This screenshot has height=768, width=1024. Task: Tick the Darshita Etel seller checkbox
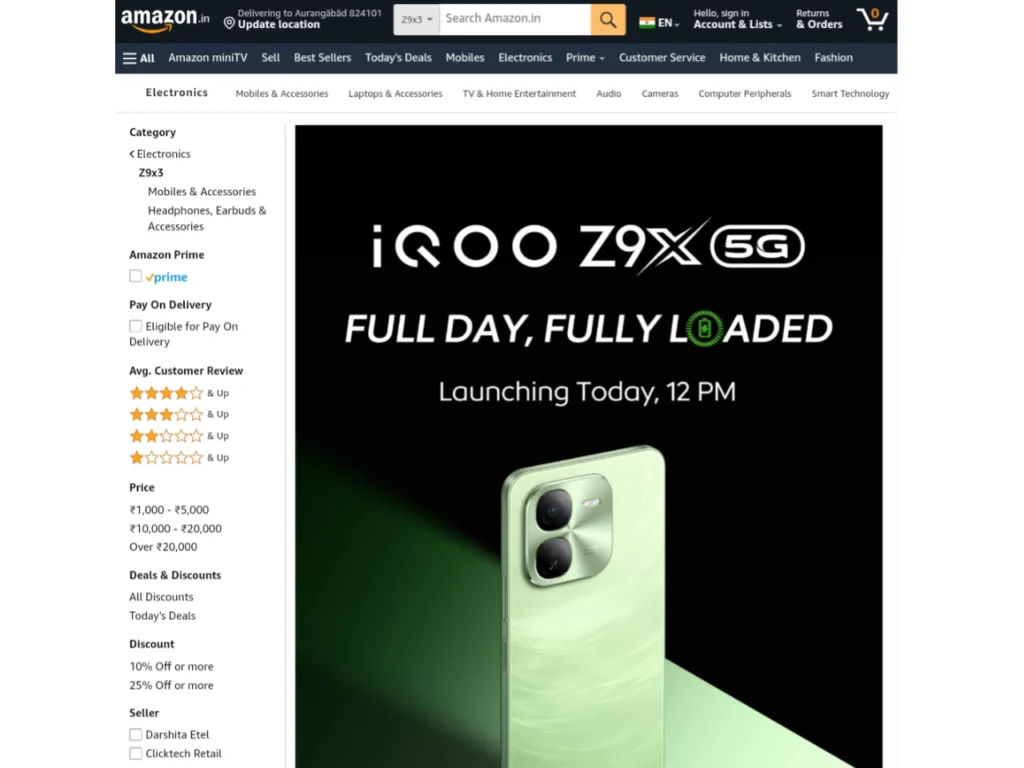(x=135, y=734)
